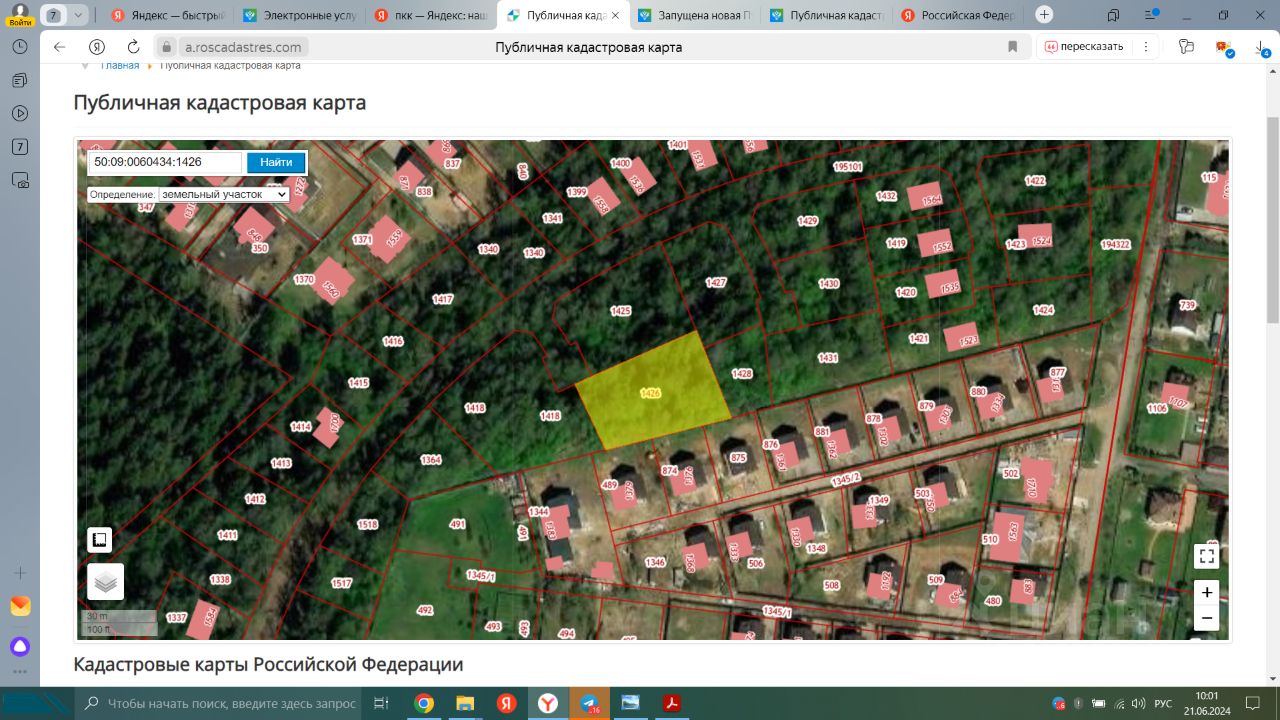Image resolution: width=1280 pixels, height=720 pixels.
Task: Switch to the 'Российская Федер' tab
Action: click(958, 15)
